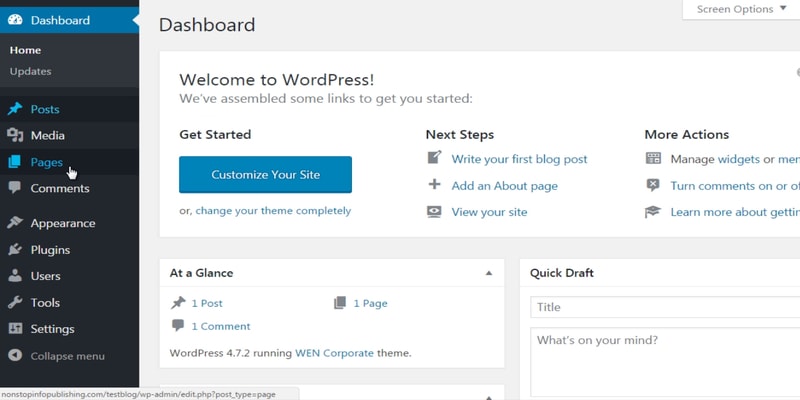Click the 'What's on your mind?' textarea

pos(664,360)
